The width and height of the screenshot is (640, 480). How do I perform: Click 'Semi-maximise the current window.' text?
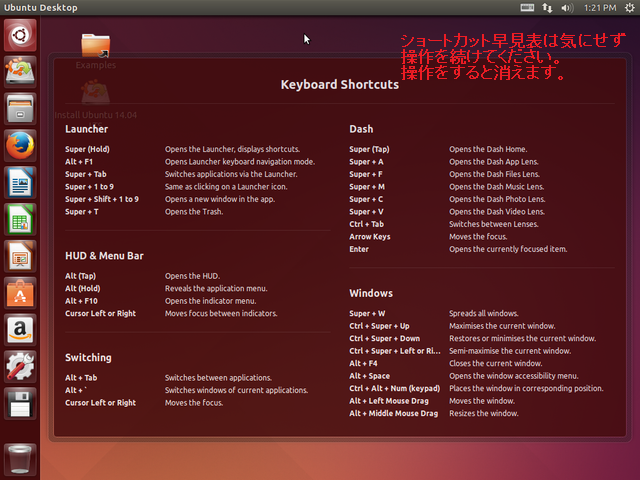(510, 351)
